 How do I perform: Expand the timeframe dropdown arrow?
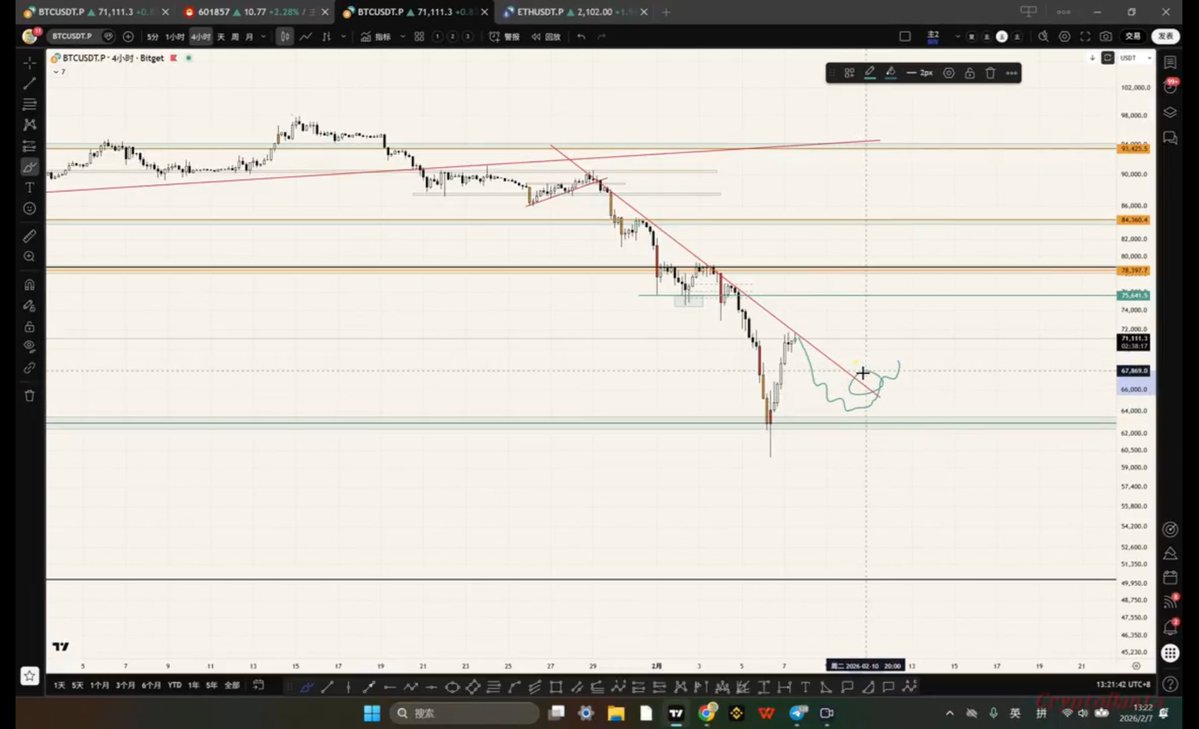[x=264, y=37]
